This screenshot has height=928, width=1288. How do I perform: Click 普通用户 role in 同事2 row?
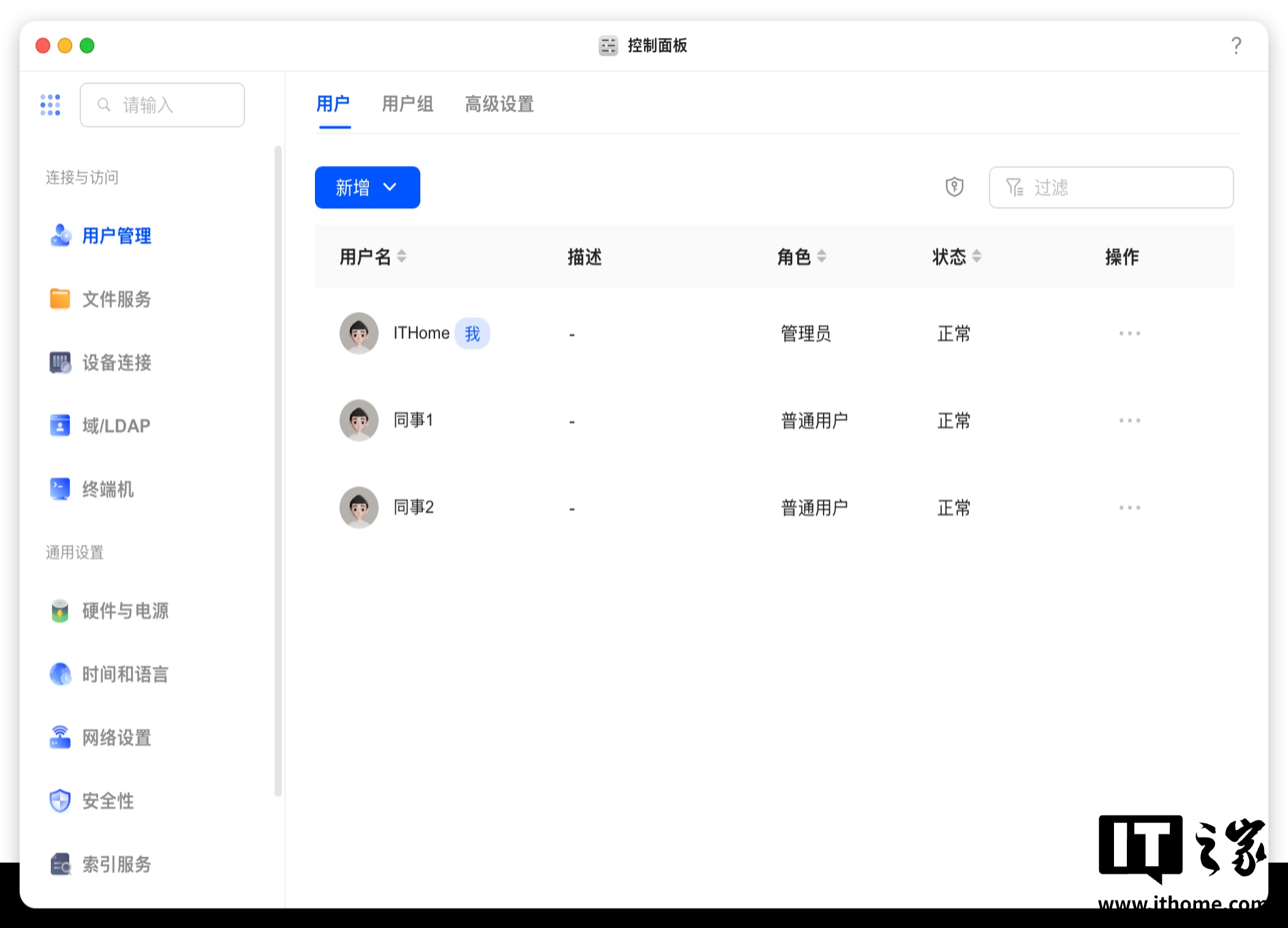[814, 508]
